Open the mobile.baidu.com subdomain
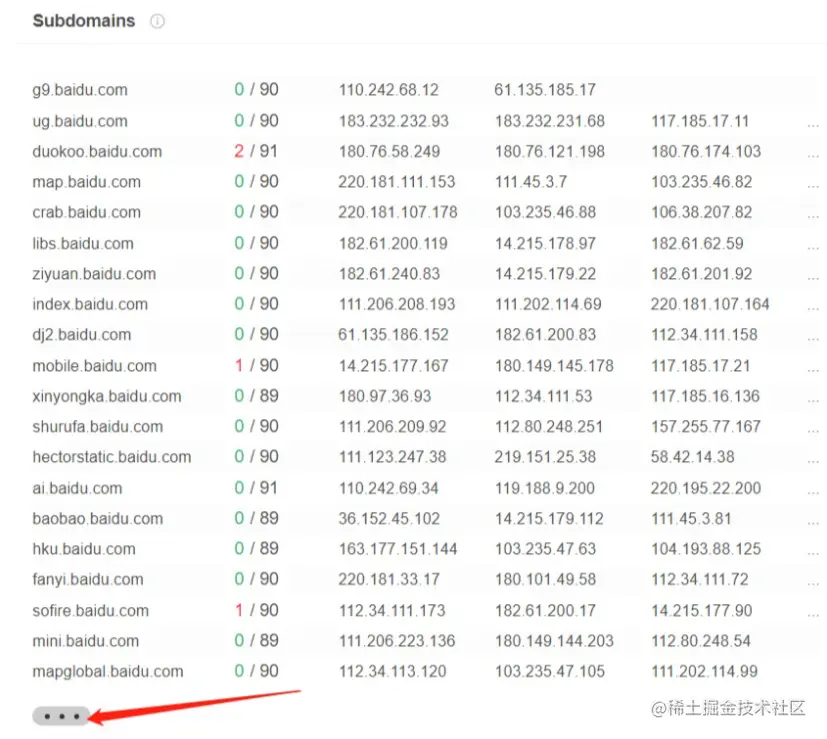 [94, 366]
